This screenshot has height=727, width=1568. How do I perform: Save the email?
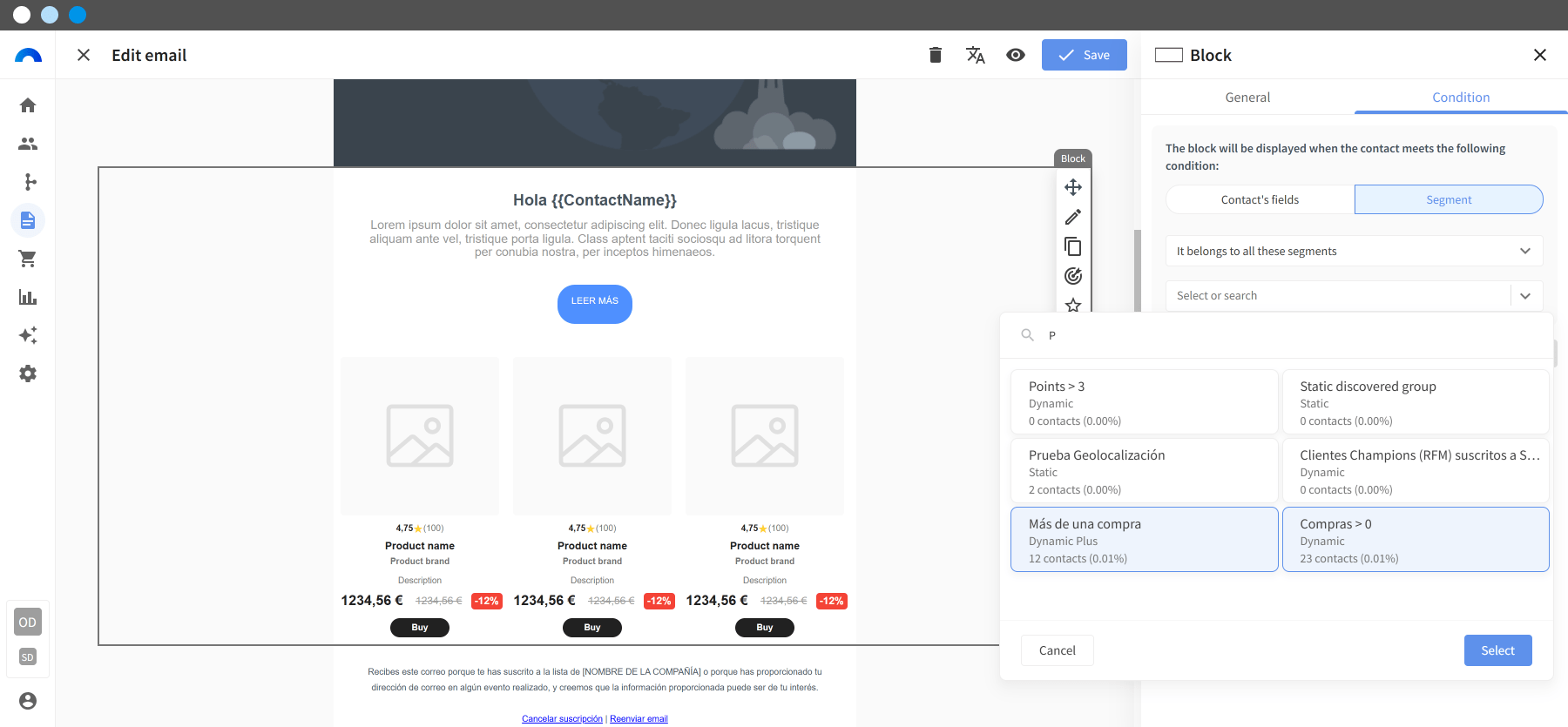pyautogui.click(x=1085, y=55)
